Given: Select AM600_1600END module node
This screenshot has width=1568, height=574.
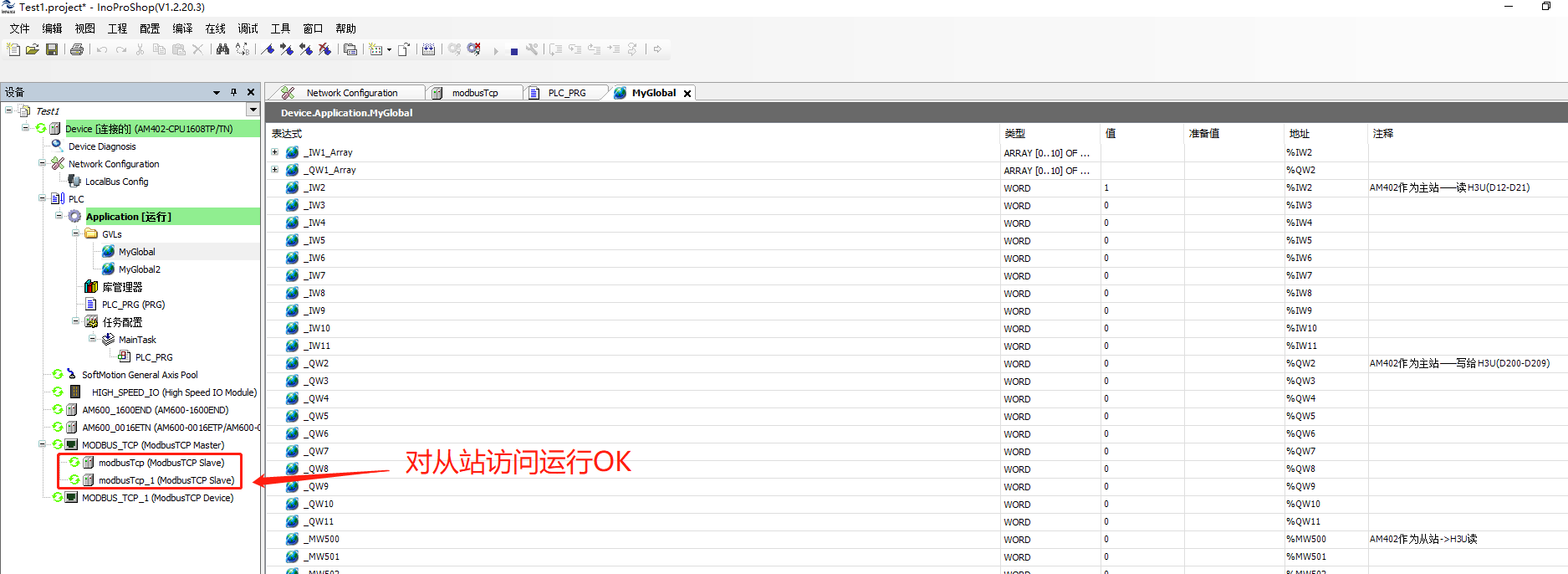Looking at the screenshot, I should pos(155,410).
